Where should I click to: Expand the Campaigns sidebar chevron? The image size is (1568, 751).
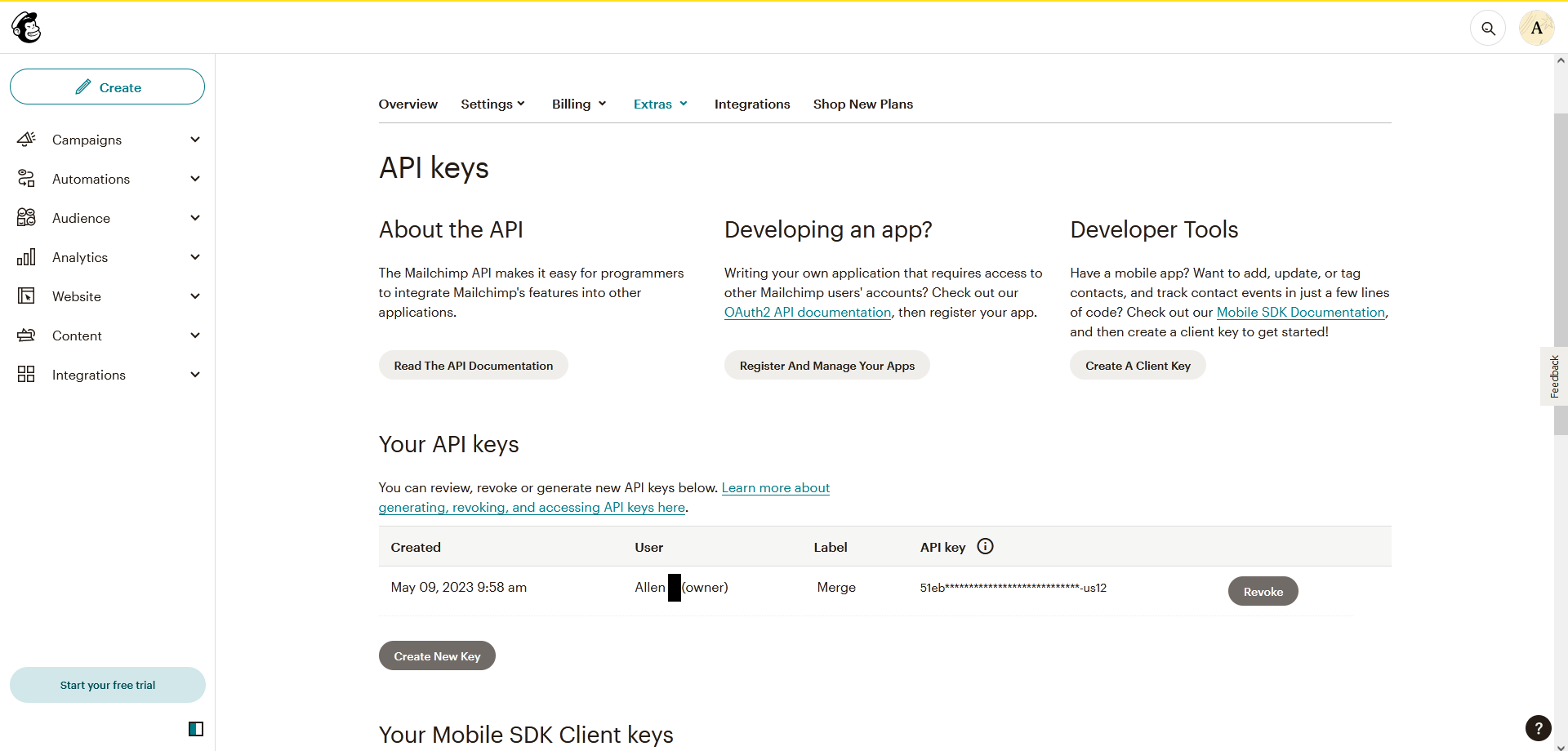pos(195,140)
